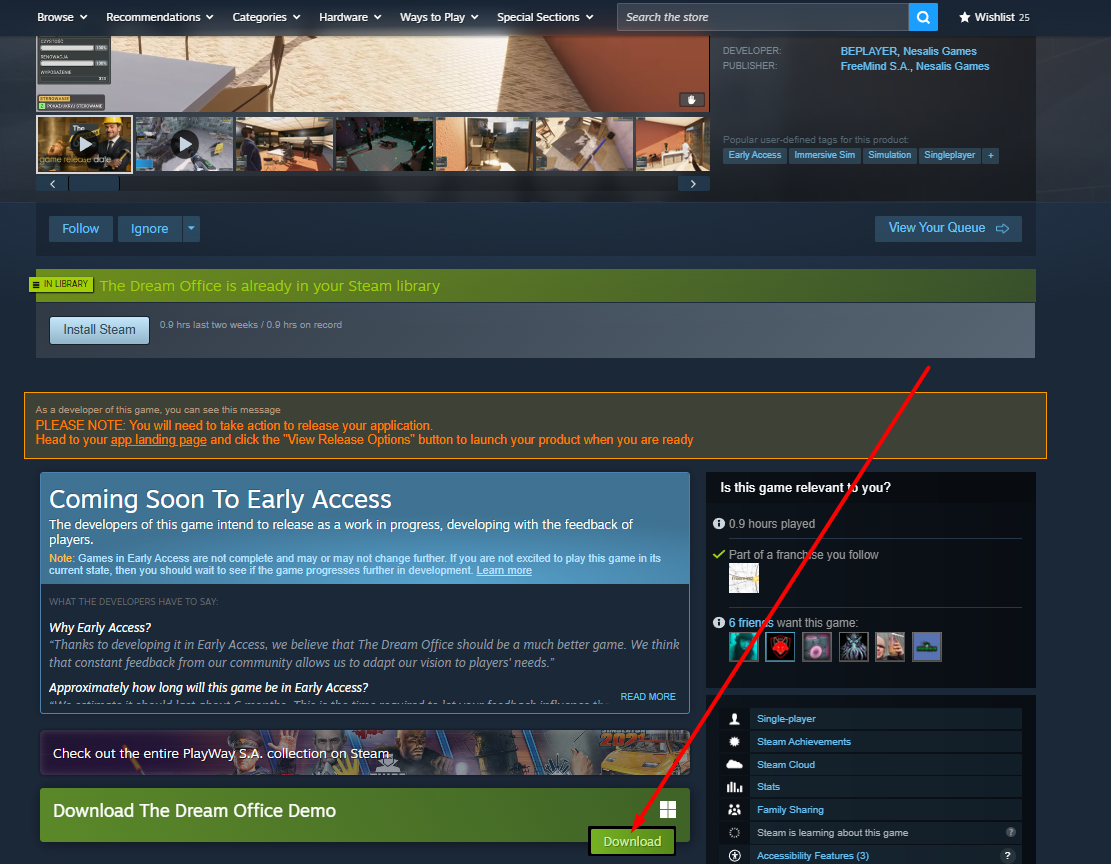Click the Family Sharing people icon
The width and height of the screenshot is (1111, 864).
[734, 809]
